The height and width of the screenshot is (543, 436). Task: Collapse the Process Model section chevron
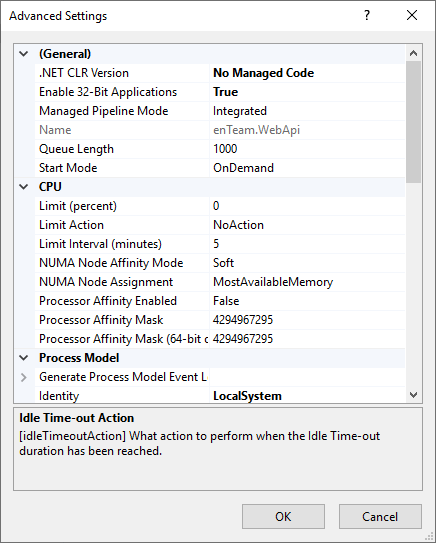pyautogui.click(x=24, y=358)
